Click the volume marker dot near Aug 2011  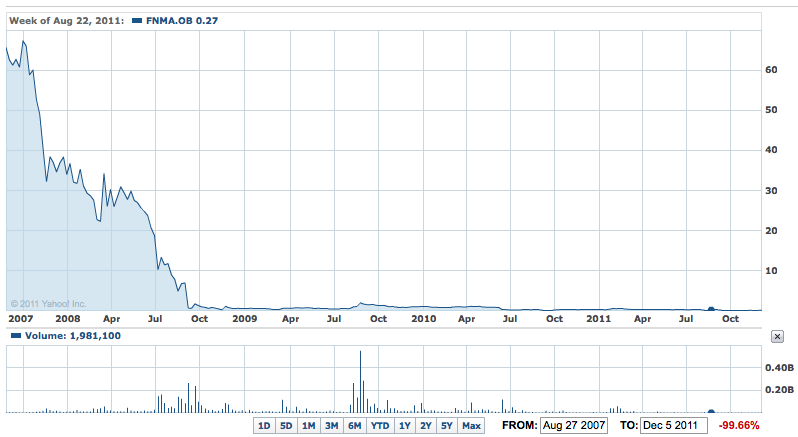coord(711,412)
